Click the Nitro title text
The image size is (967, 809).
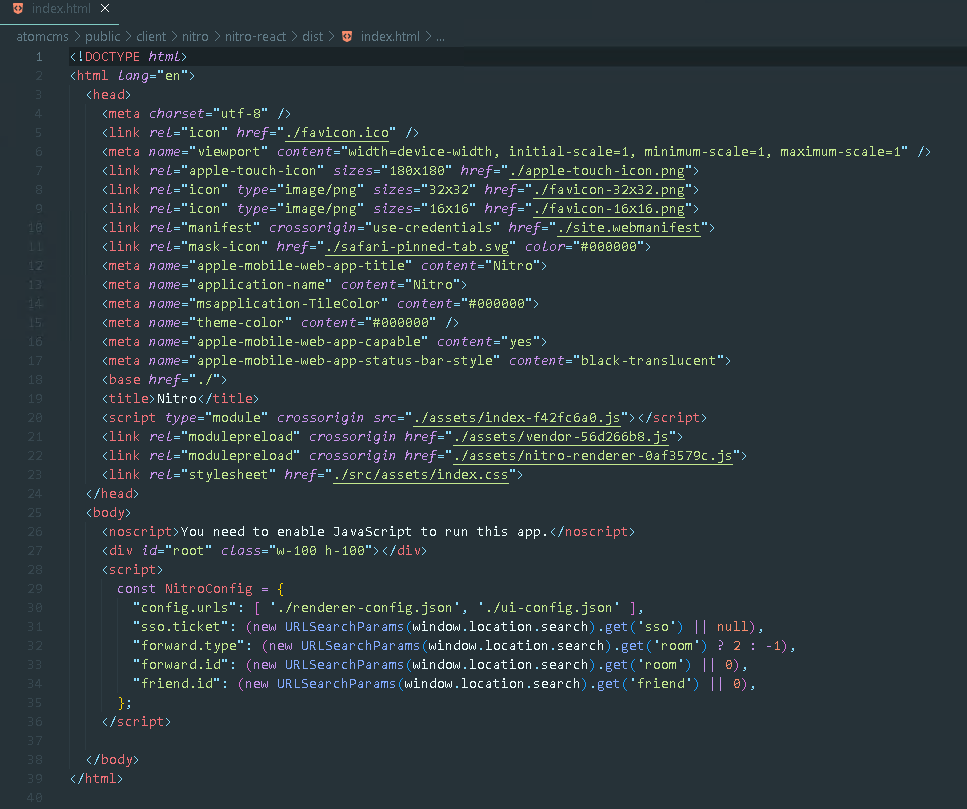(x=176, y=399)
